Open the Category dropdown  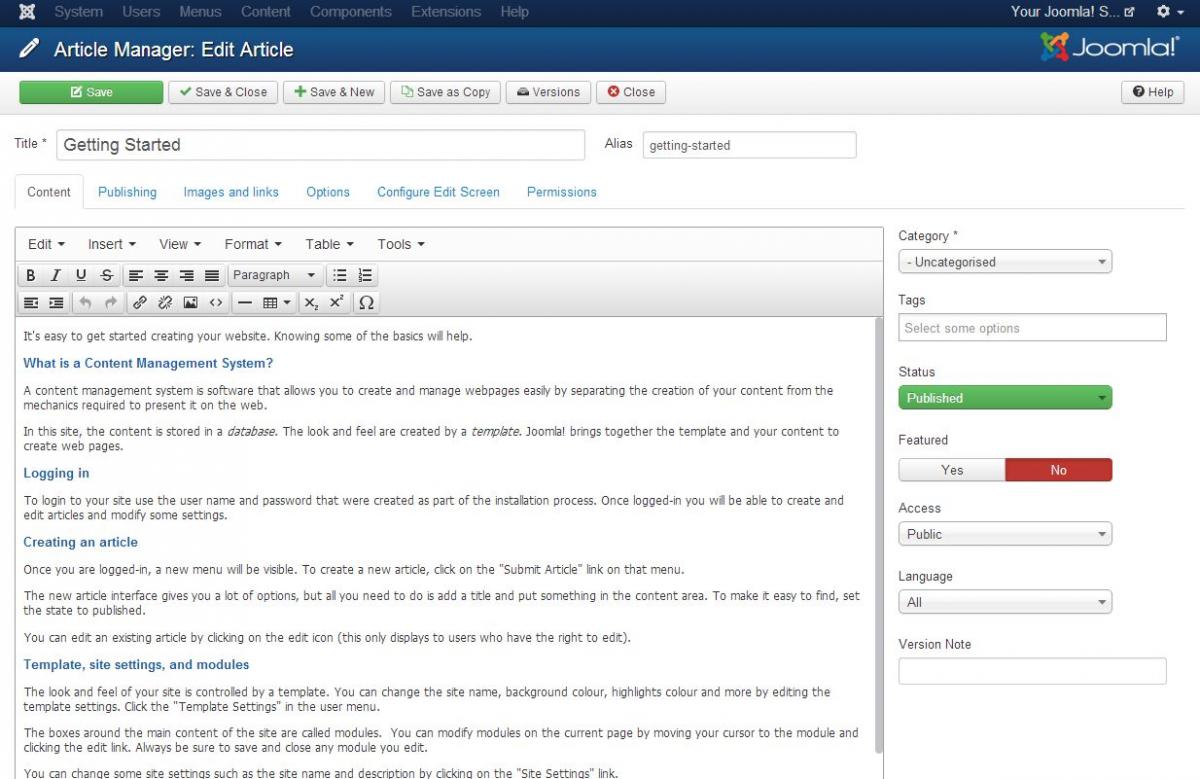(x=1005, y=262)
